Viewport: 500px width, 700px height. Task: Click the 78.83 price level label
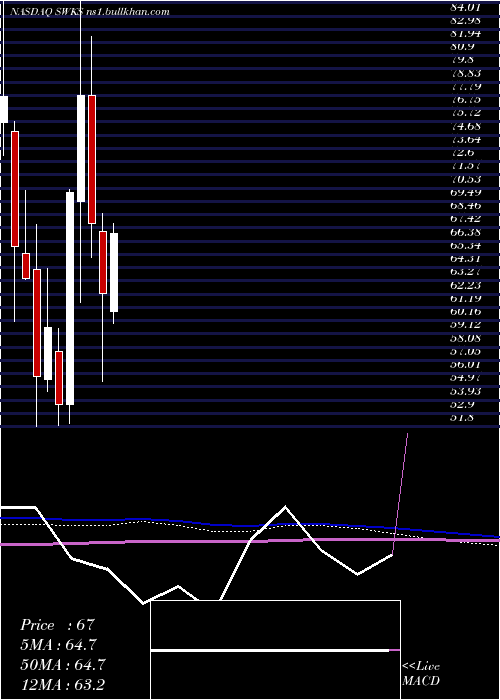click(x=465, y=73)
